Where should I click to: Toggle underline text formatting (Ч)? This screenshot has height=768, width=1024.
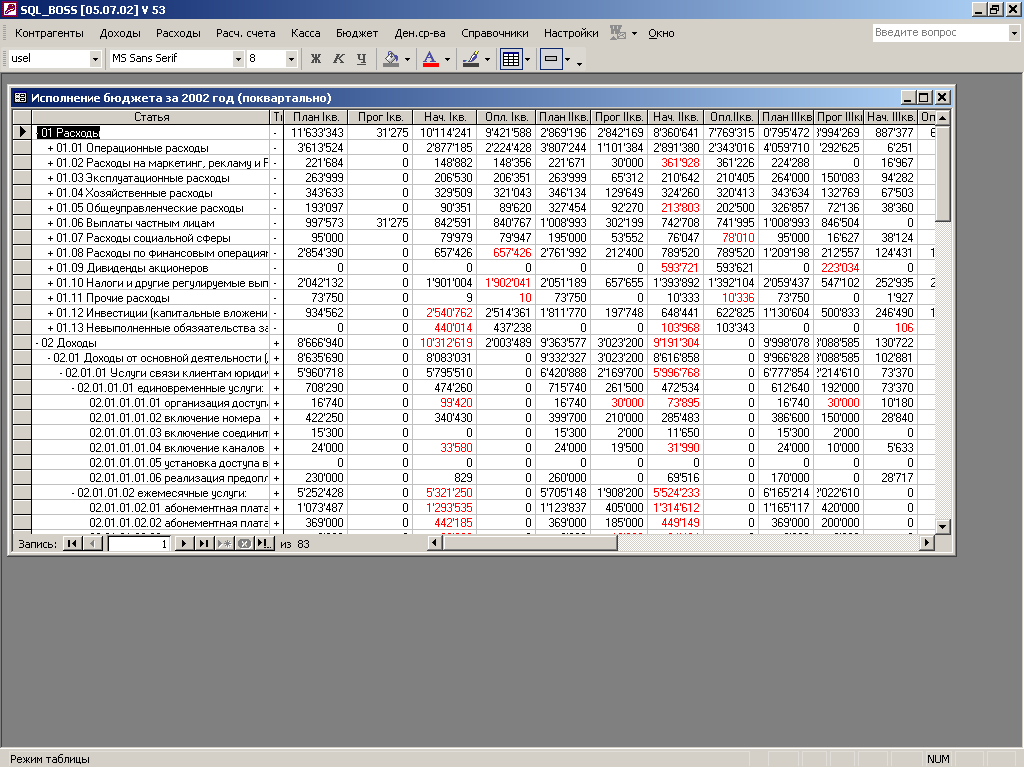pyautogui.click(x=361, y=59)
